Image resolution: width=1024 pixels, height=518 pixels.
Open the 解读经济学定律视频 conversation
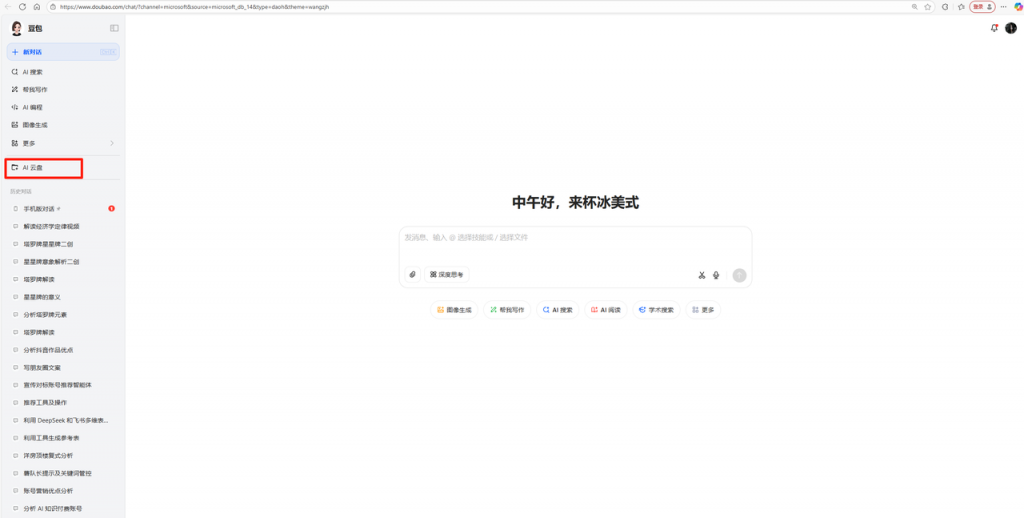point(63,226)
